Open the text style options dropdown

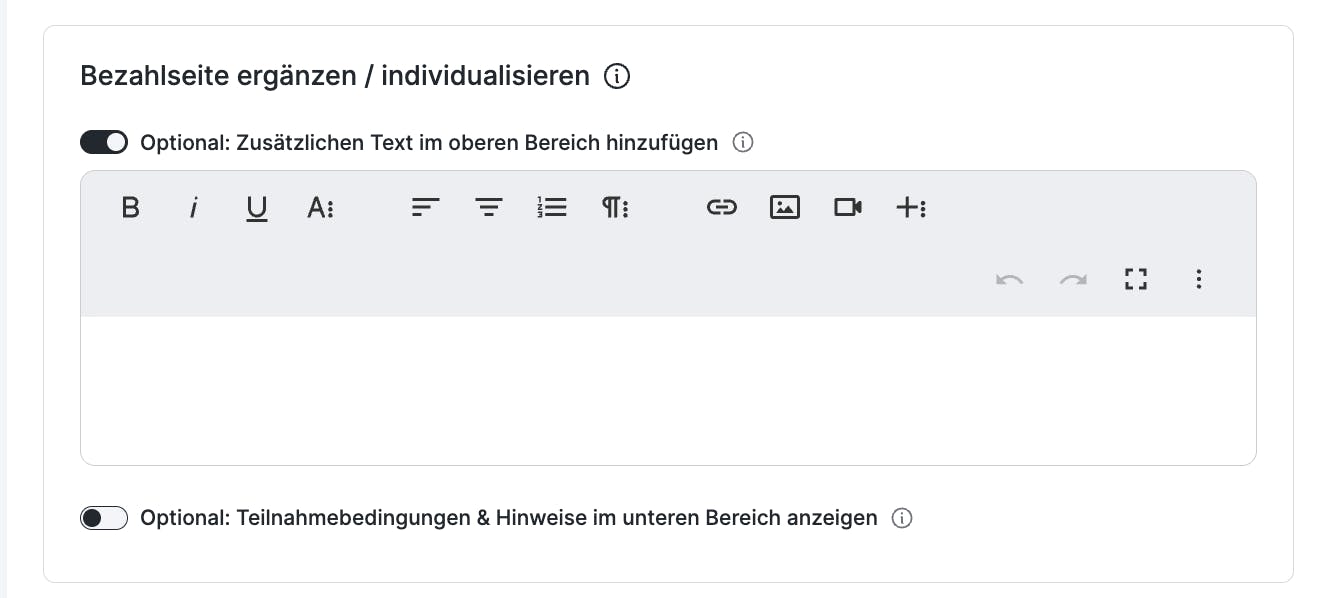tap(320, 208)
